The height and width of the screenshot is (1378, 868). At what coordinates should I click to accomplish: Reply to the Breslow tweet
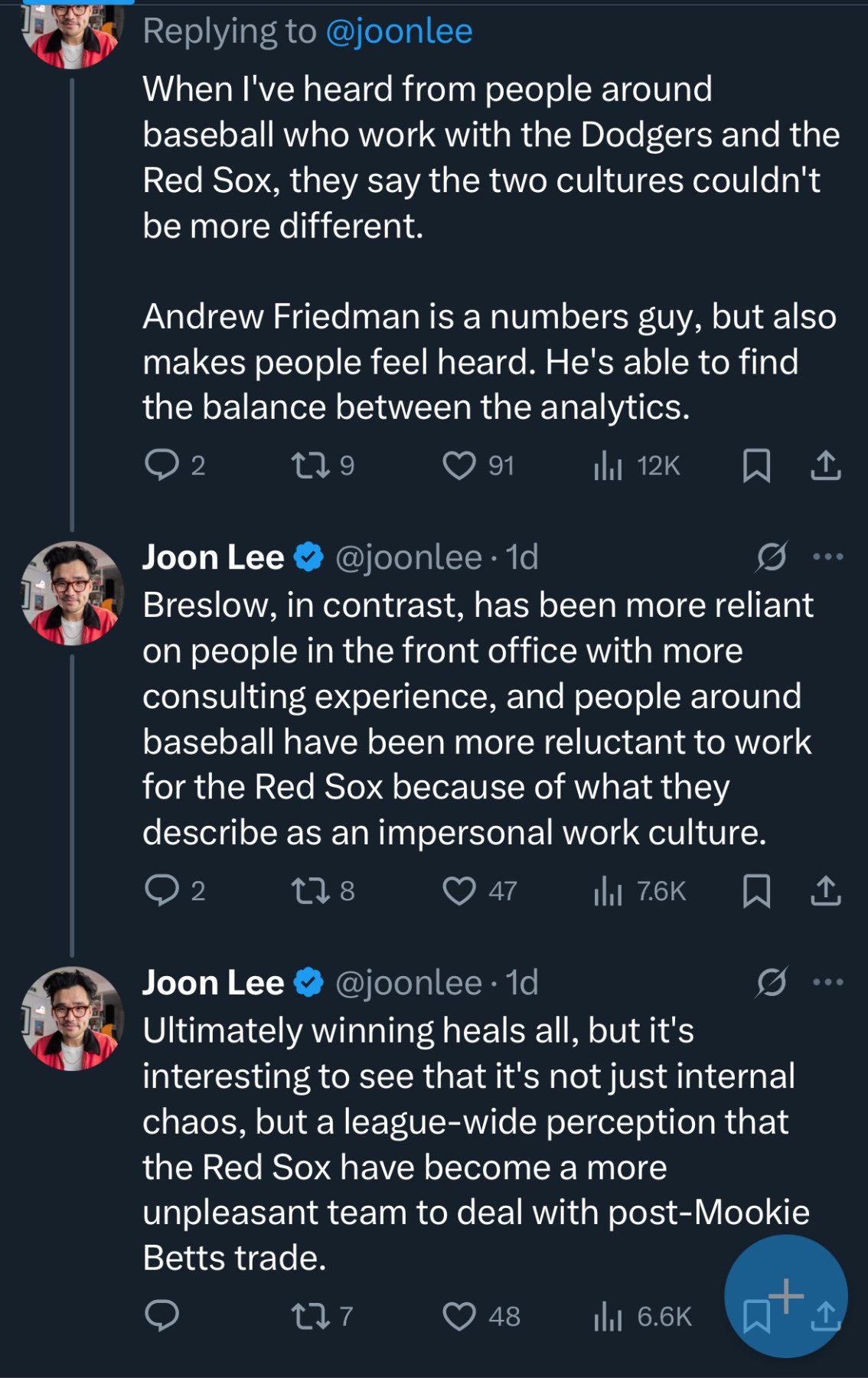pyautogui.click(x=162, y=890)
